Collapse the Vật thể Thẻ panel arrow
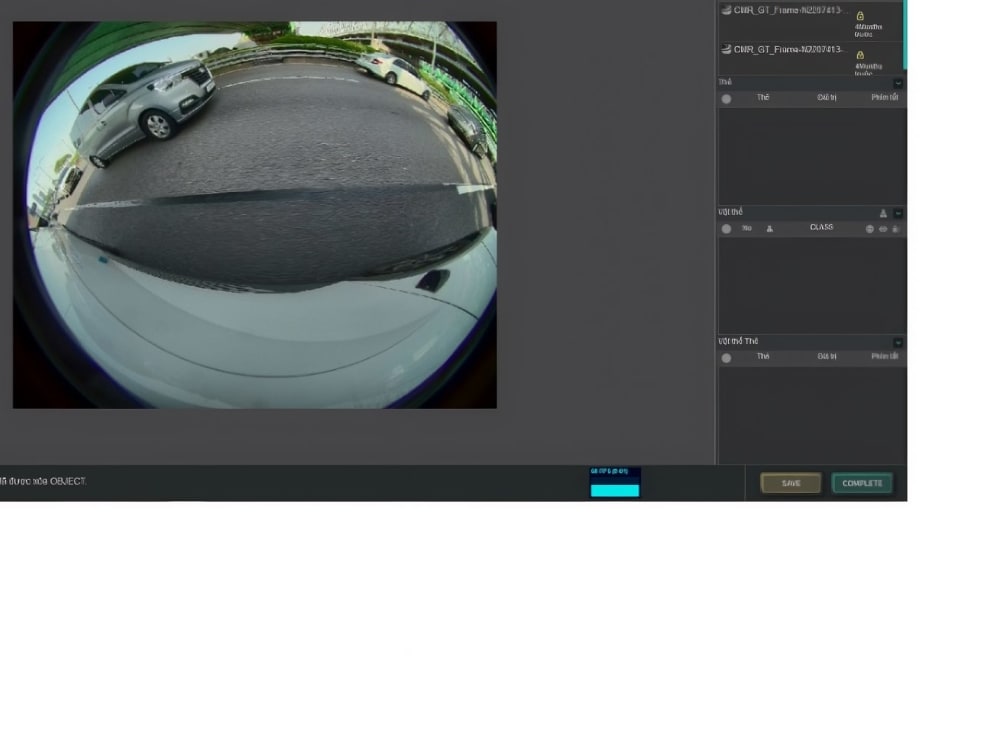 (x=898, y=342)
